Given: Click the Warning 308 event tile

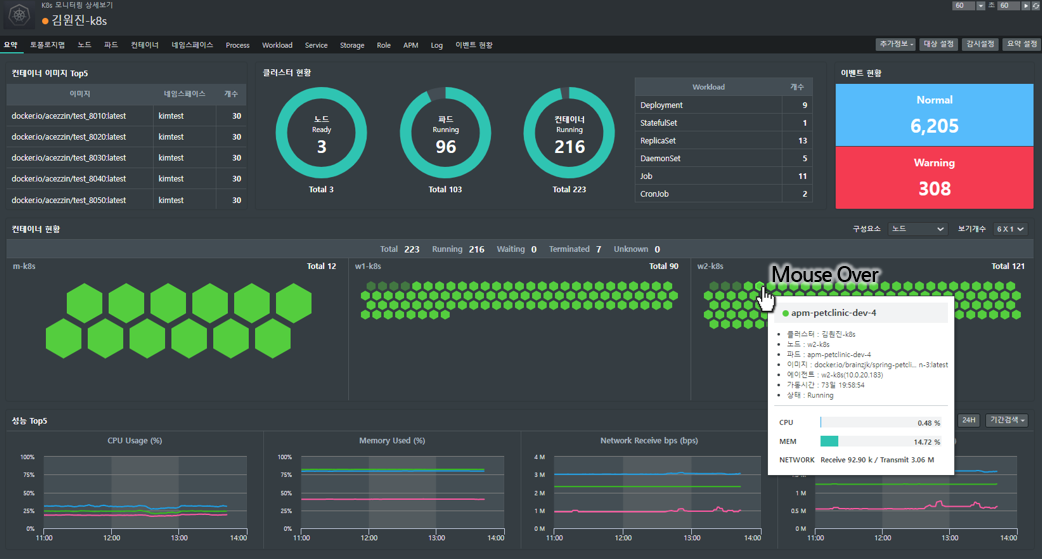Looking at the screenshot, I should coord(934,177).
